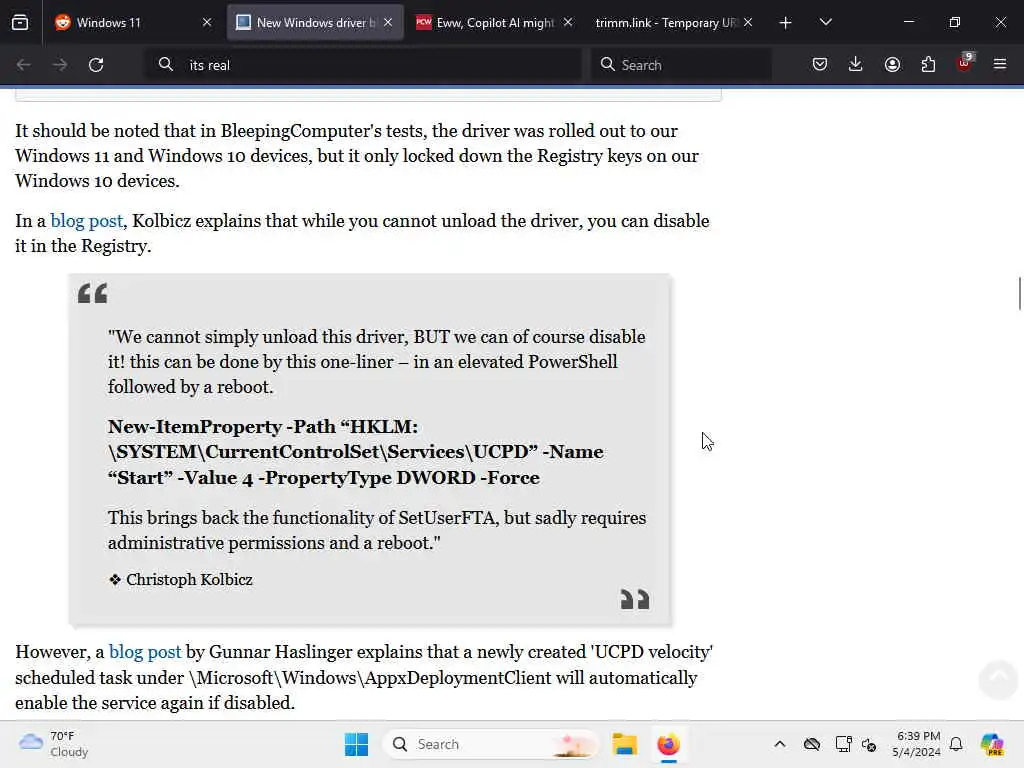Open the notifications bell icon
The image size is (1024, 768).
[956, 744]
